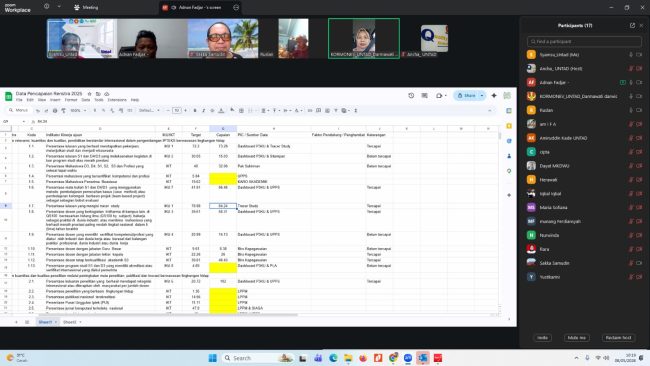650x366 pixels.
Task: Switch to the Sheet2 tab
Action: 70,322
